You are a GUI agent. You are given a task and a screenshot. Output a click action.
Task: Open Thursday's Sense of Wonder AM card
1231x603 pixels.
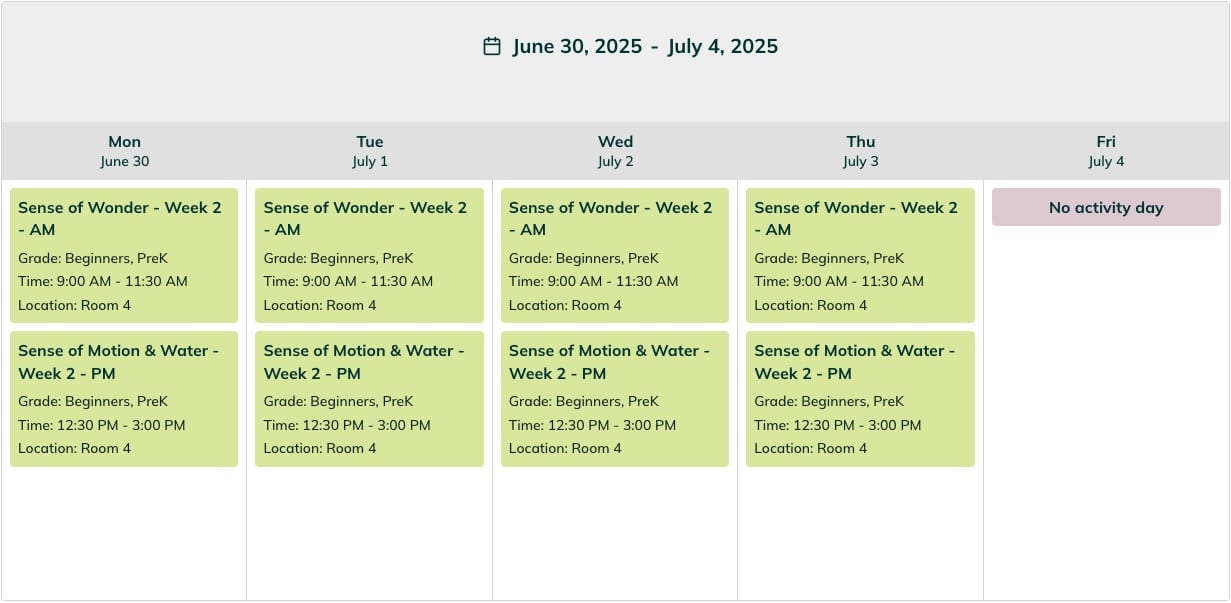click(860, 256)
